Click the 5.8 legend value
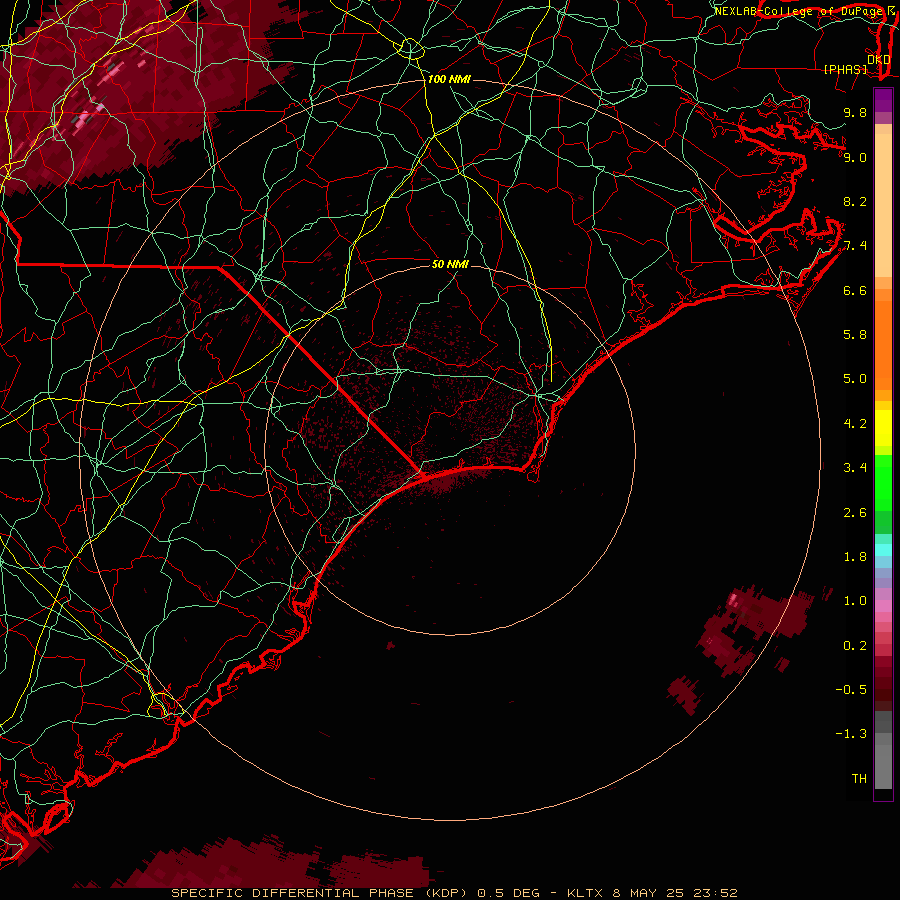 pyautogui.click(x=855, y=335)
